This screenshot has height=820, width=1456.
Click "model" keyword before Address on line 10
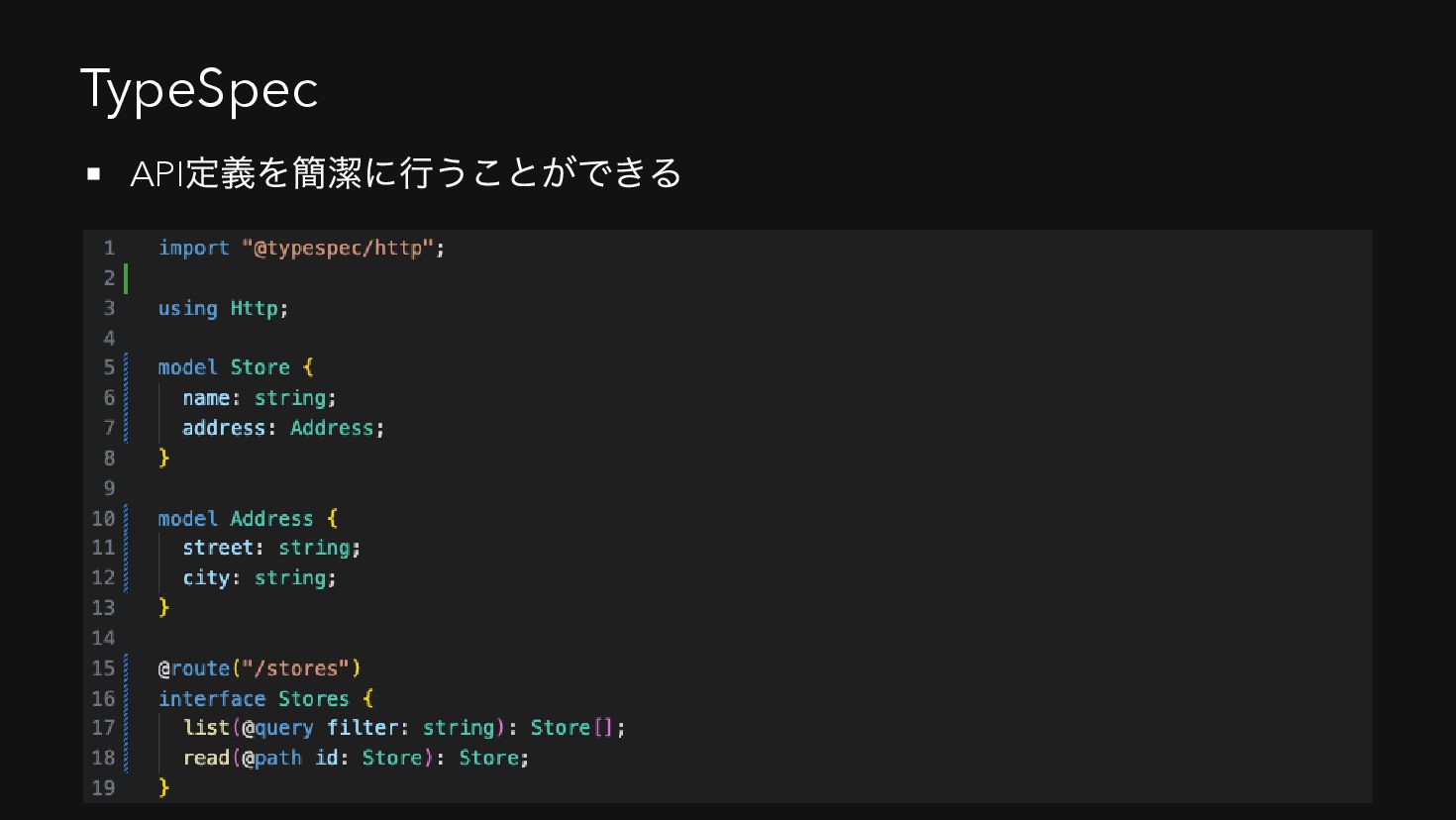point(188,519)
